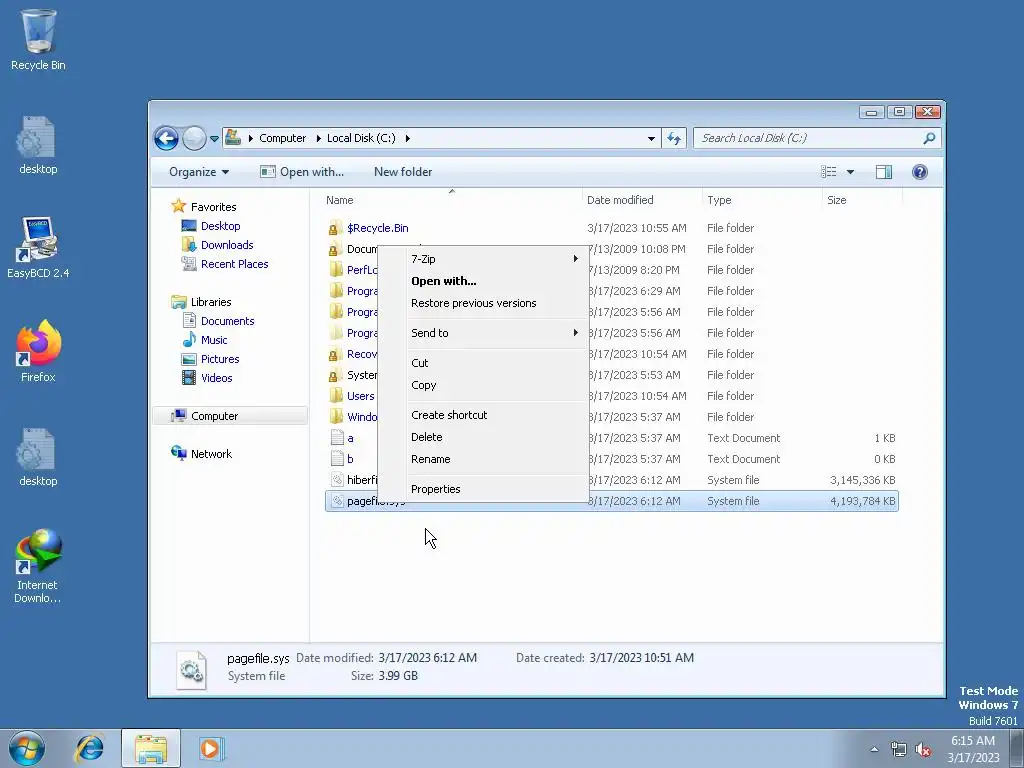
Task: Click the network tray icon
Action: [899, 750]
